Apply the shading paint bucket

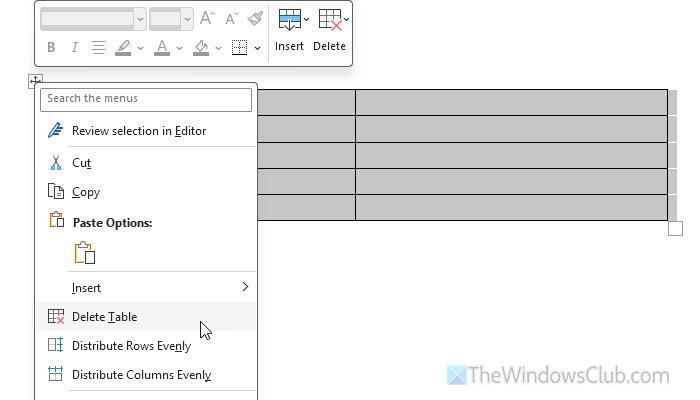pyautogui.click(x=201, y=47)
